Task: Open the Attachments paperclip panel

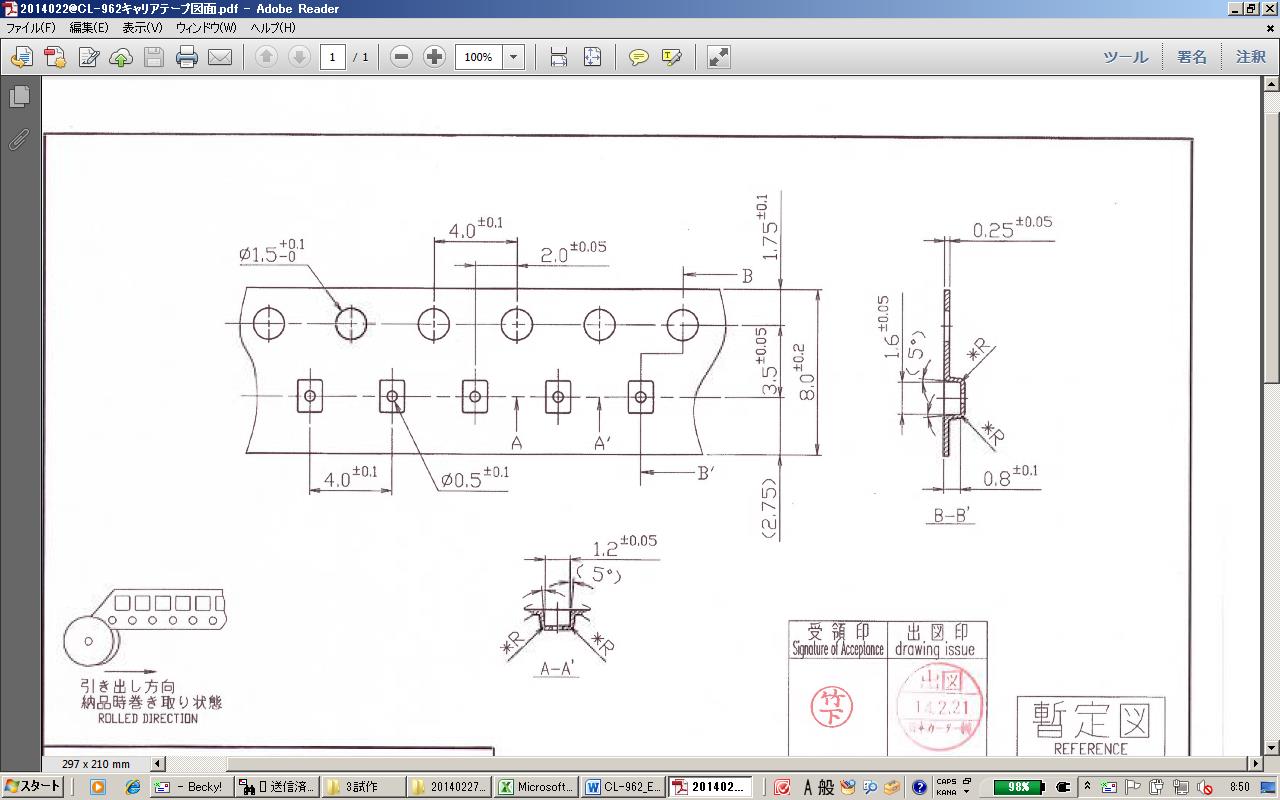Action: [19, 140]
